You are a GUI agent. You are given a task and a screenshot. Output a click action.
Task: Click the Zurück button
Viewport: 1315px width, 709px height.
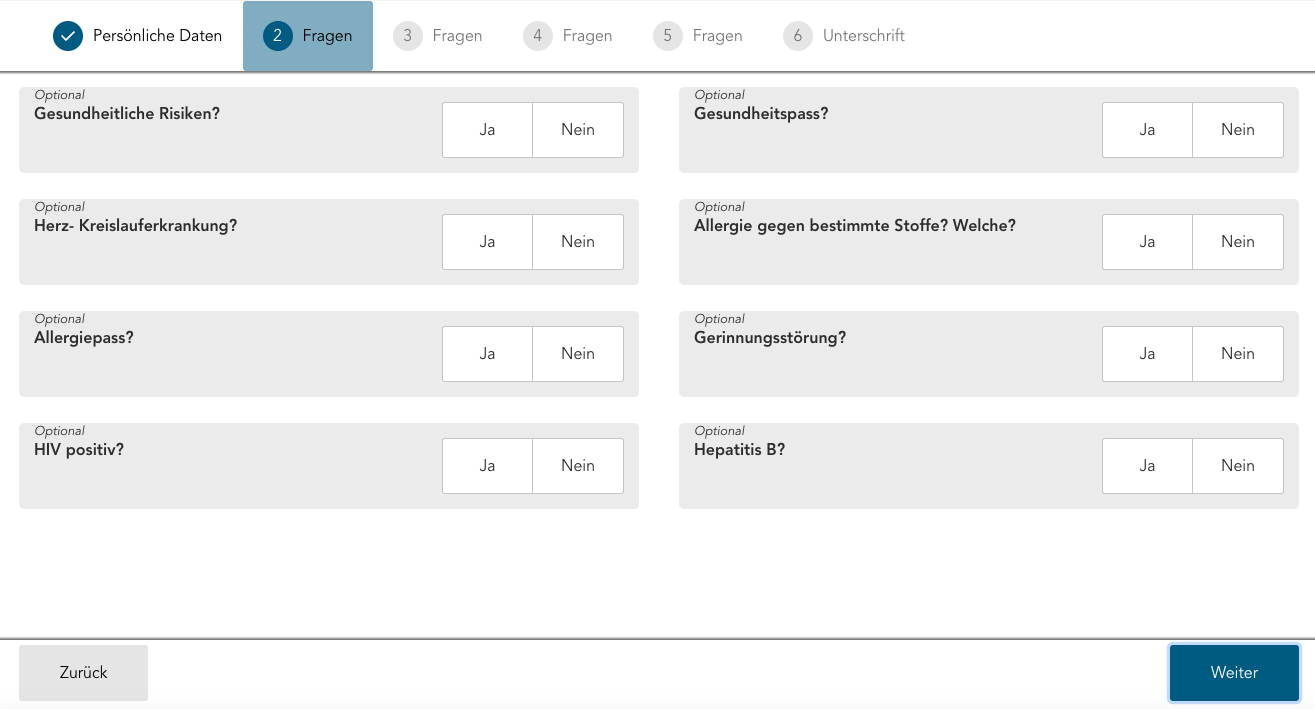84,673
